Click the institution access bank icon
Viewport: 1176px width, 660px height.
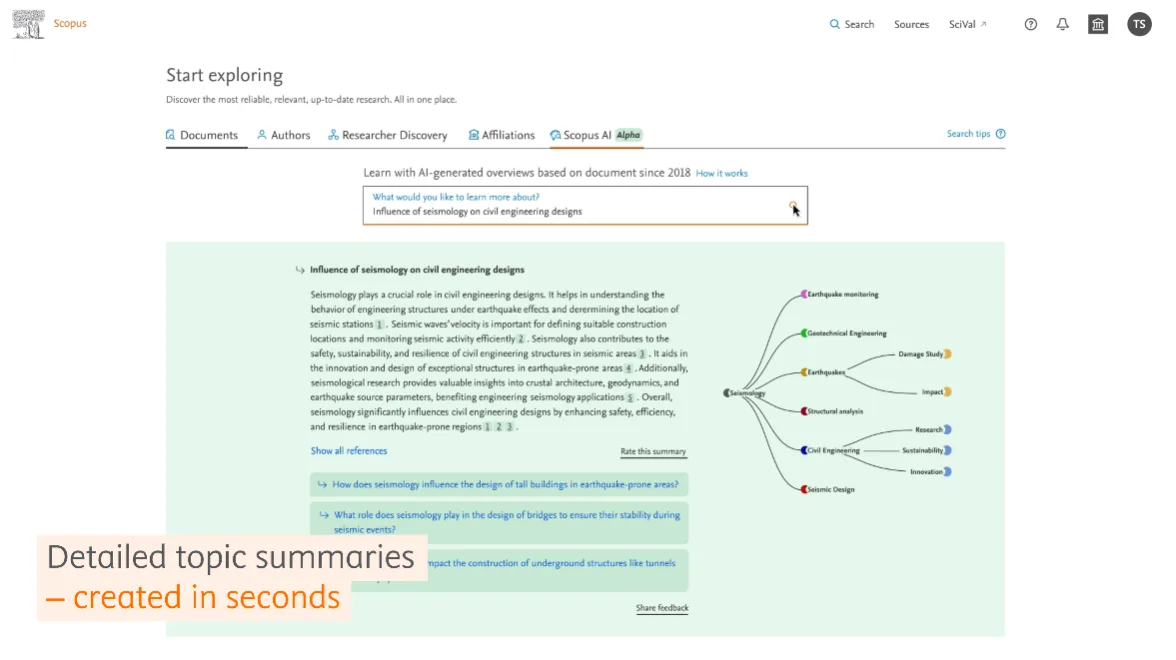(x=1098, y=24)
